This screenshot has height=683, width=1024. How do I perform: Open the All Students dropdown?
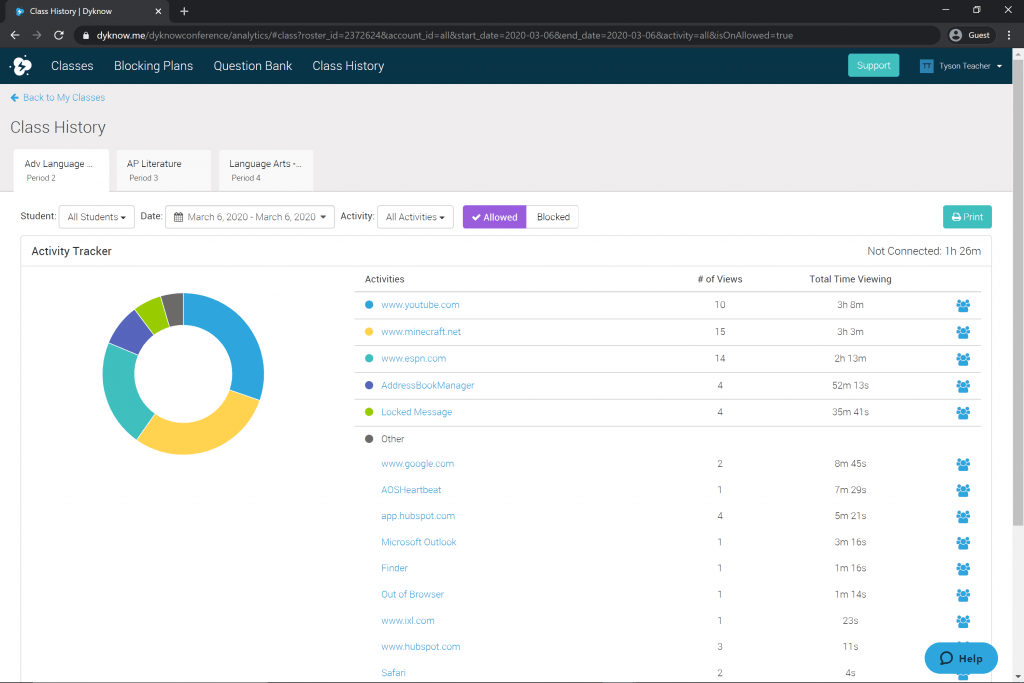[96, 216]
